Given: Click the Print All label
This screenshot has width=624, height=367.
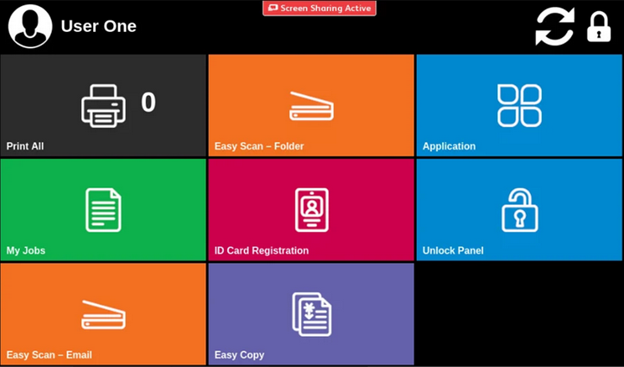Looking at the screenshot, I should coord(25,146).
